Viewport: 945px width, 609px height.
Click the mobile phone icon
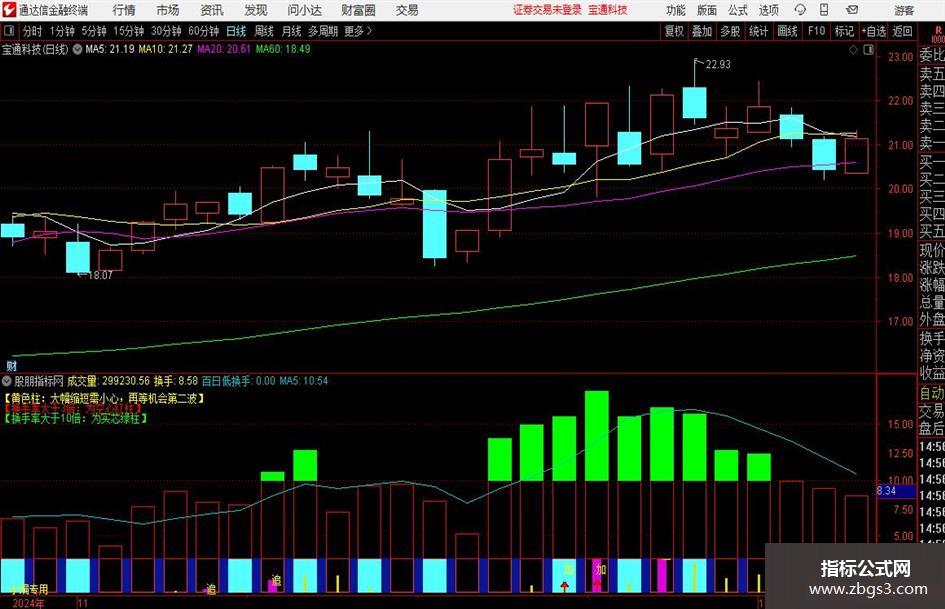tap(824, 10)
